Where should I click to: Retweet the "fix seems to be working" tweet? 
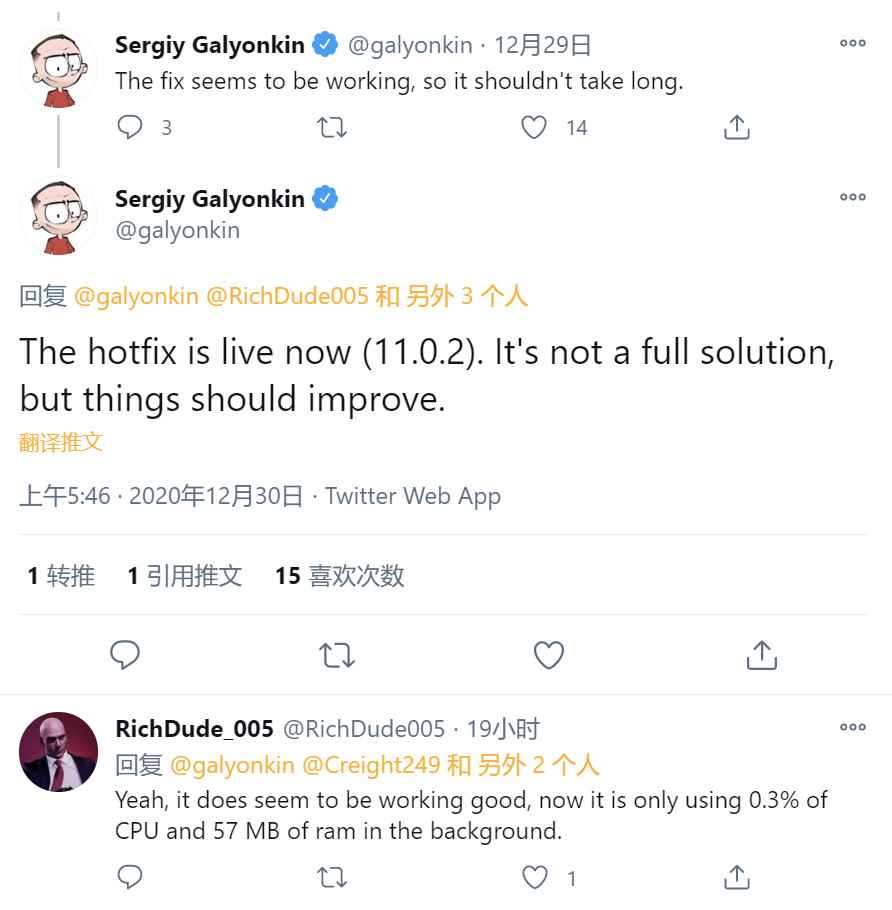coord(332,128)
